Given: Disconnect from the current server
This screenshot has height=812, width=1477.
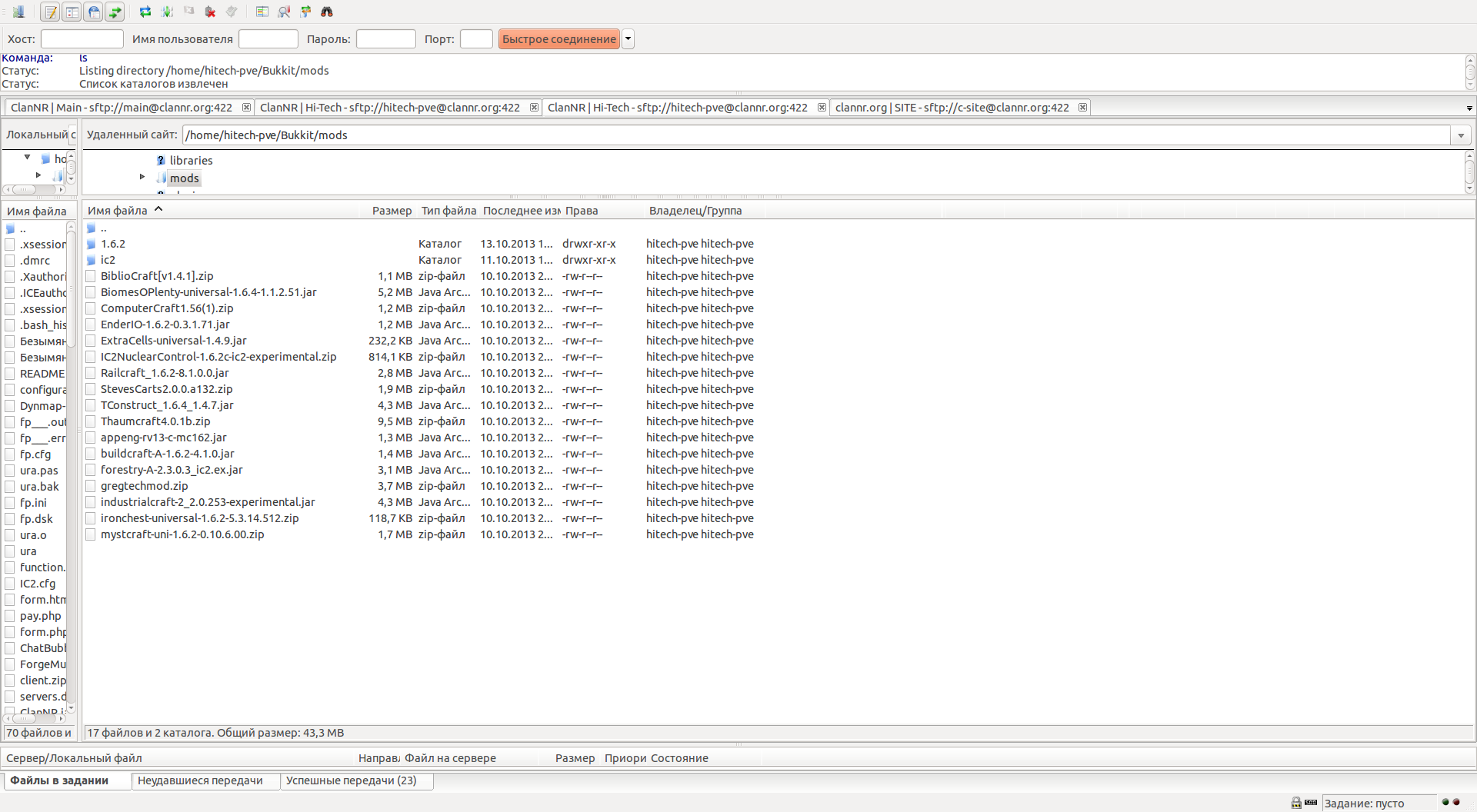Looking at the screenshot, I should click(x=210, y=12).
